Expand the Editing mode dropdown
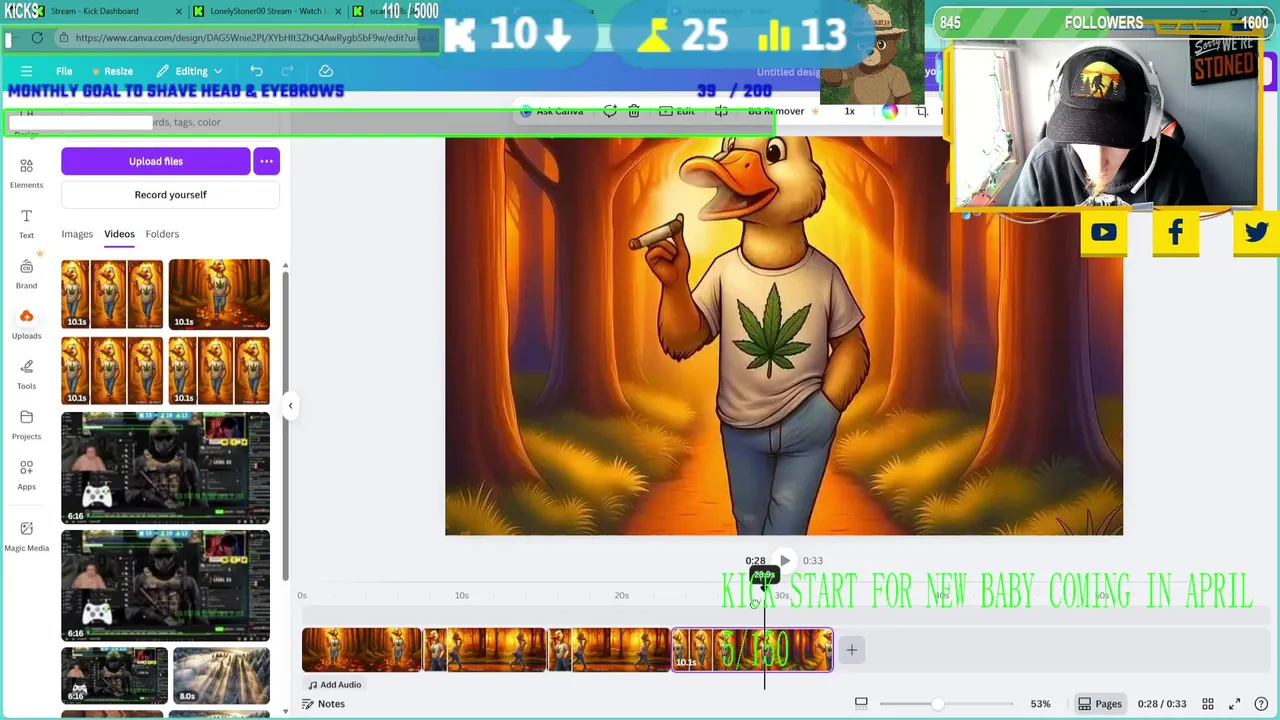Image resolution: width=1280 pixels, height=720 pixels. [x=189, y=71]
